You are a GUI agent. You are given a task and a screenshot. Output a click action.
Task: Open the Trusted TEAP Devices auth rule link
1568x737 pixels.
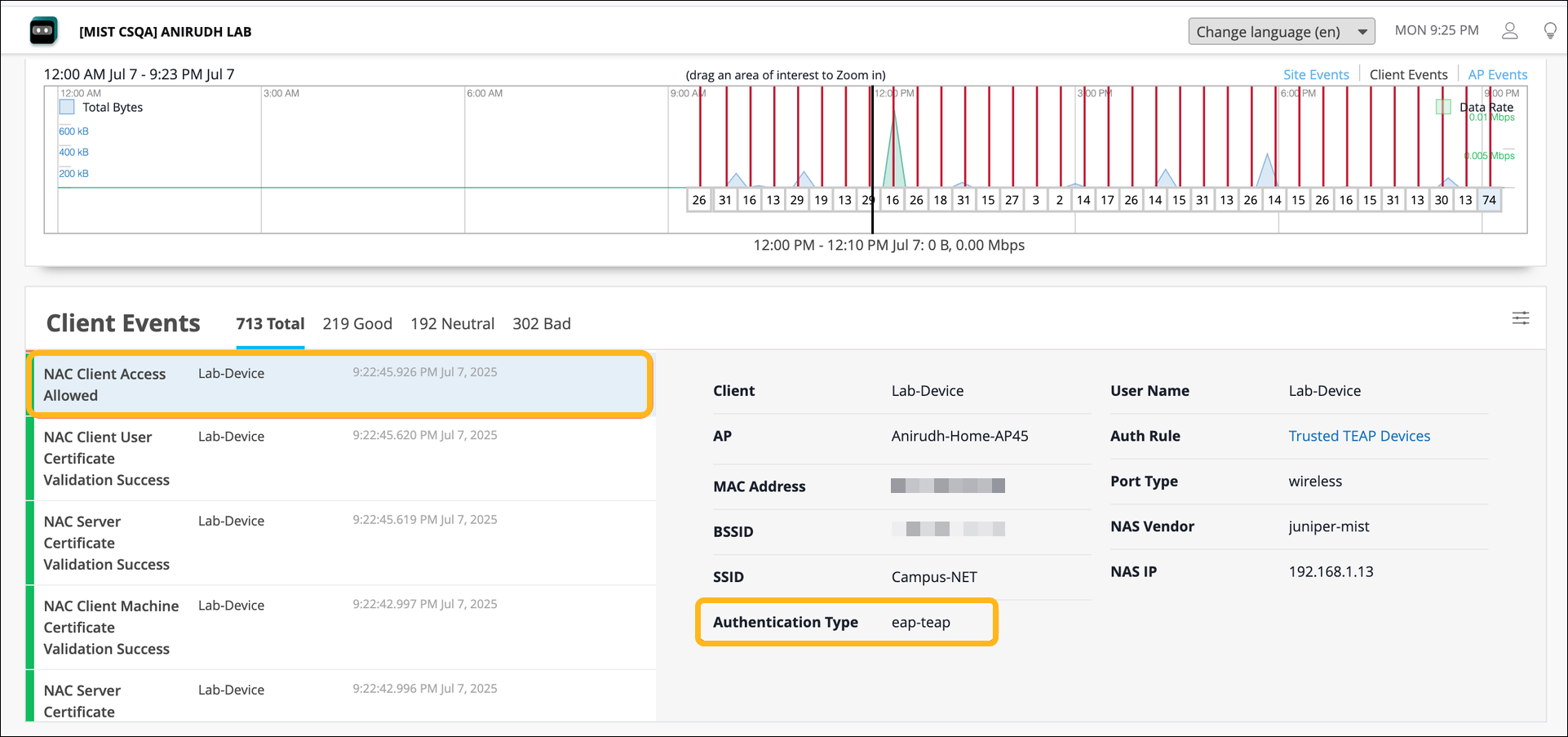tap(1359, 436)
